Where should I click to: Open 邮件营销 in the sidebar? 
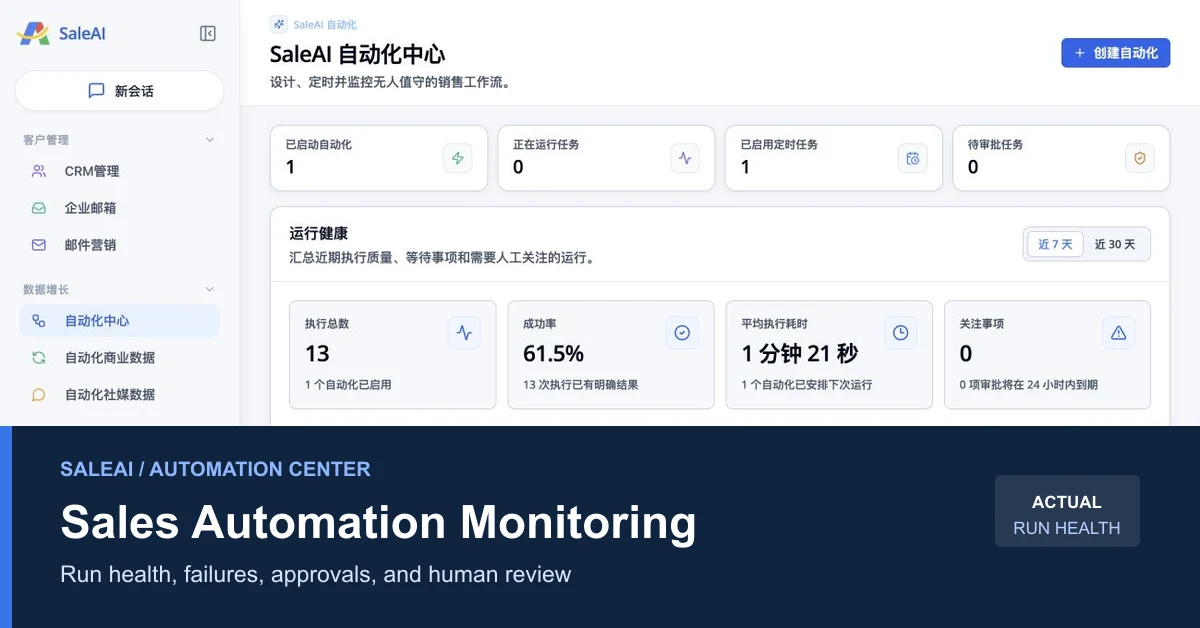[119, 245]
